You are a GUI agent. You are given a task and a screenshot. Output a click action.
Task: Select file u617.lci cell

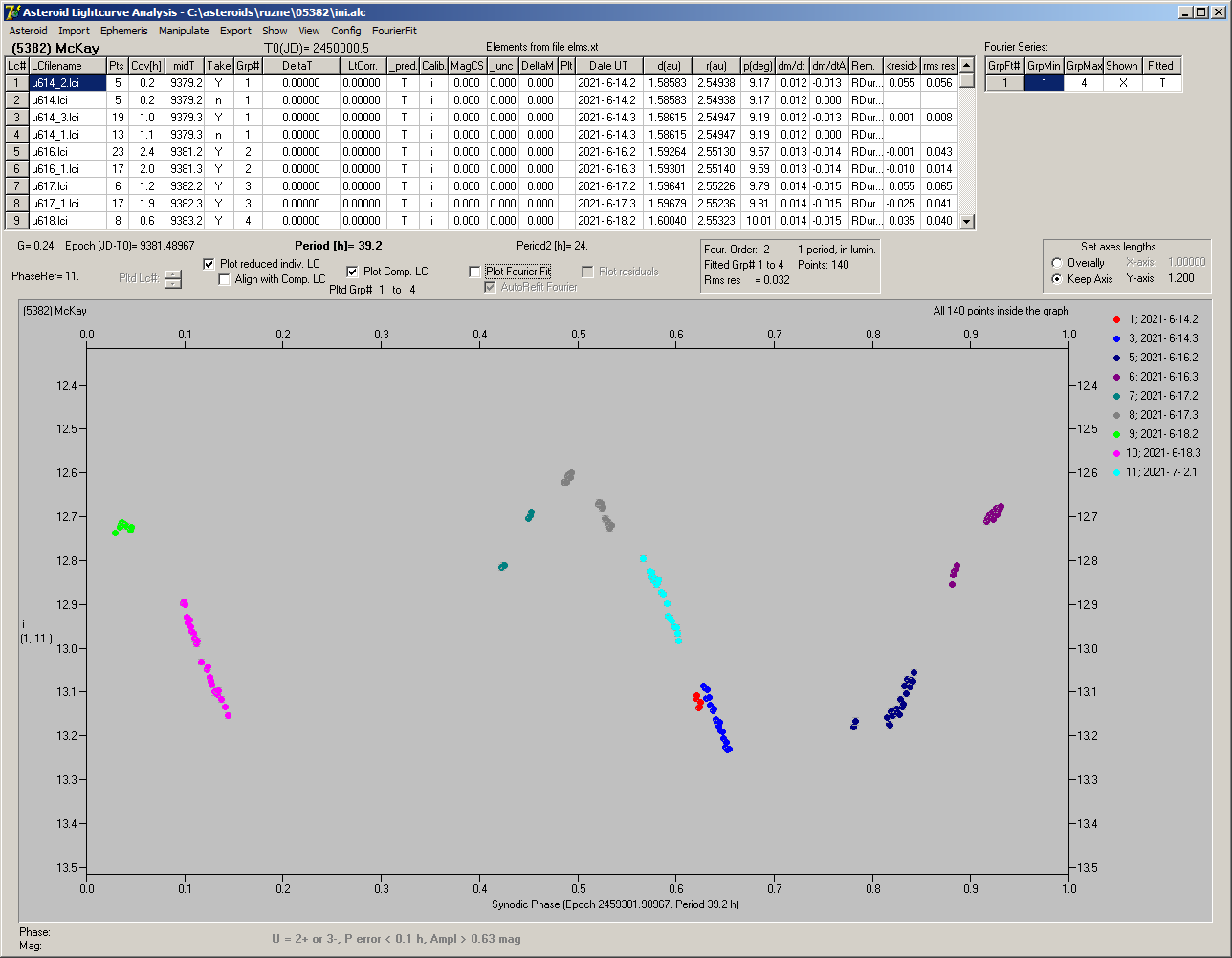[67, 186]
